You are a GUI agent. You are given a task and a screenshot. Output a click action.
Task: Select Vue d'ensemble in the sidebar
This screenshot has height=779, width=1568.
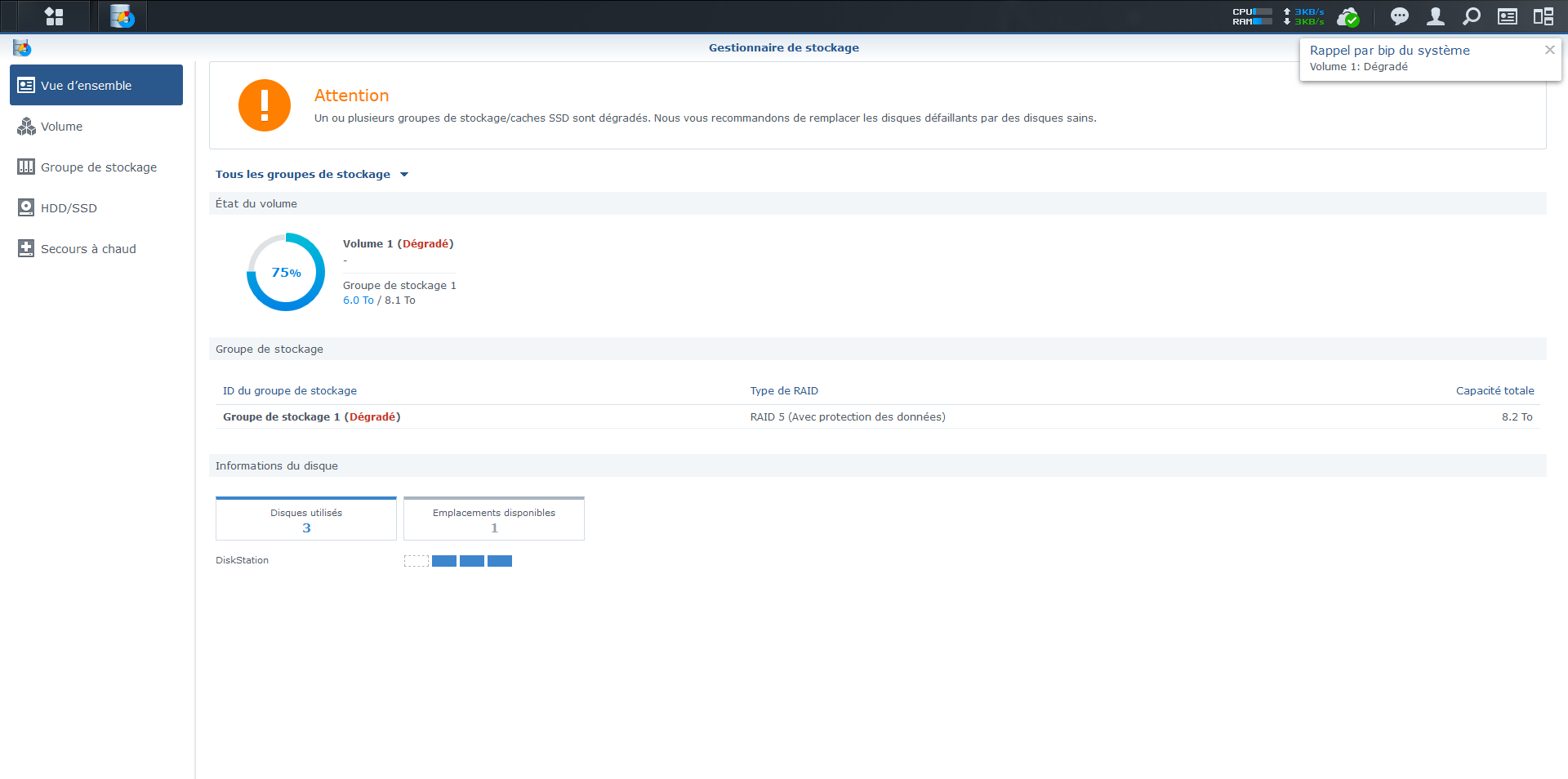click(96, 85)
